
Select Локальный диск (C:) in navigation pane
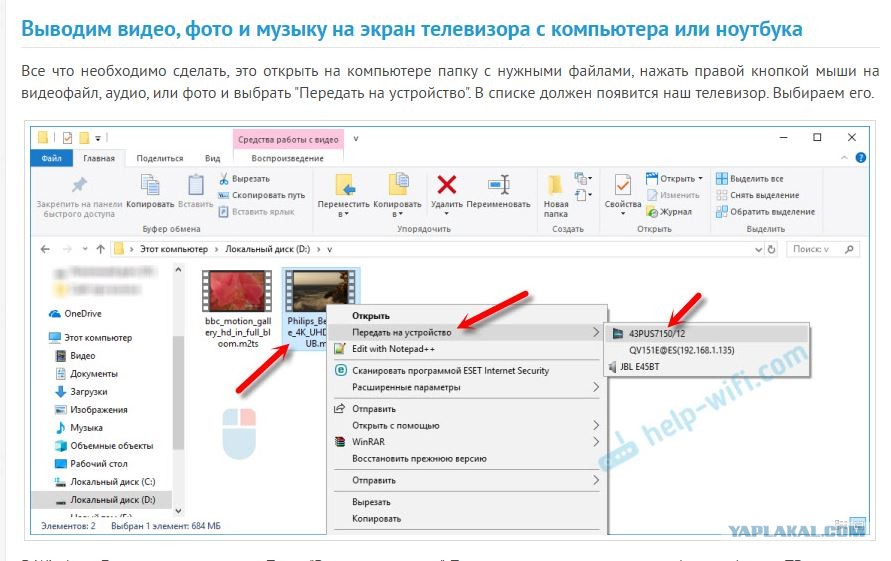[105, 481]
